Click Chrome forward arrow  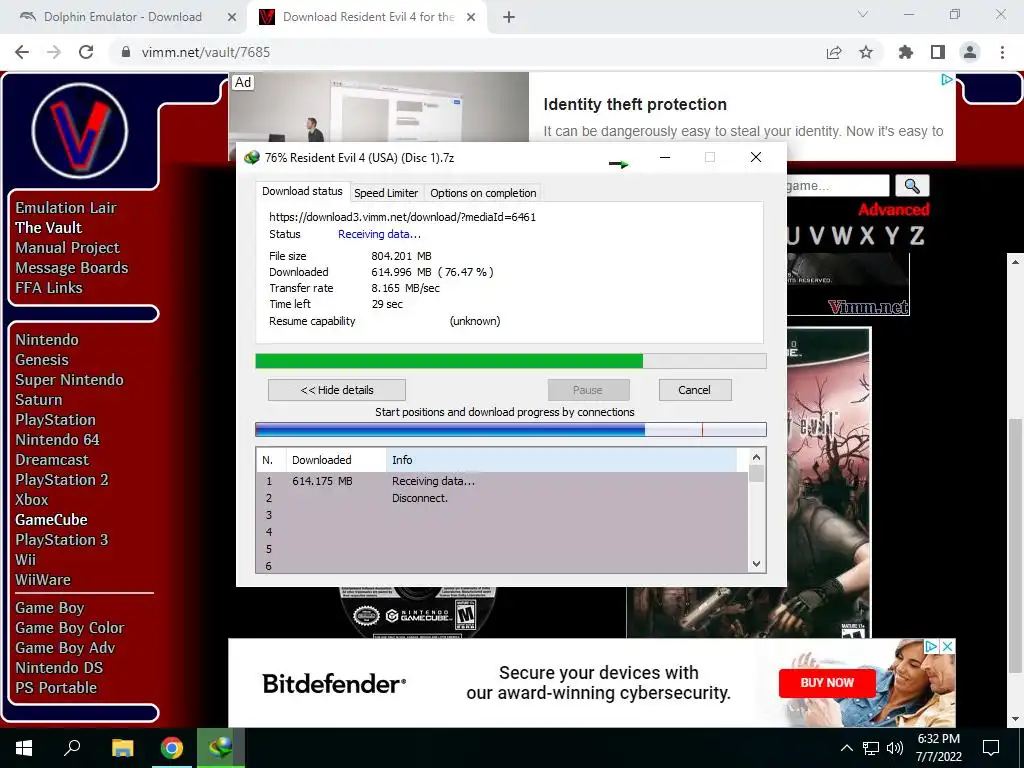54,52
